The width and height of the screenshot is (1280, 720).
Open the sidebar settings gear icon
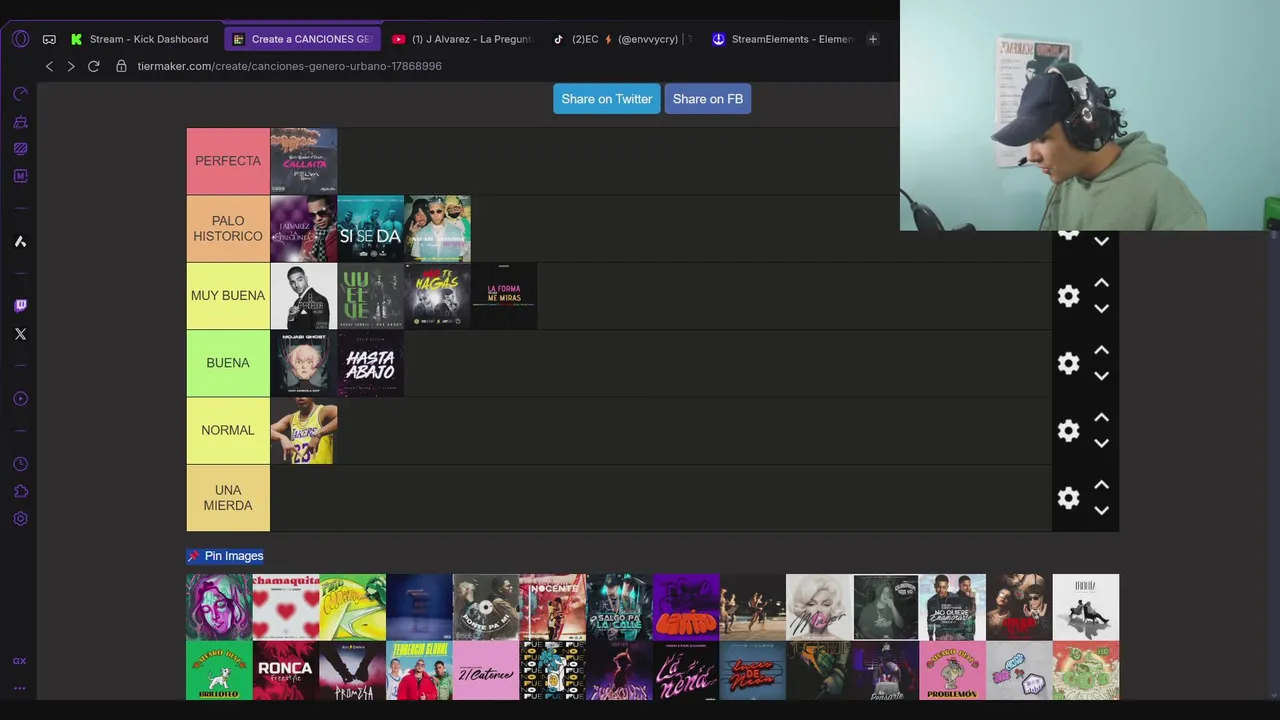click(20, 519)
